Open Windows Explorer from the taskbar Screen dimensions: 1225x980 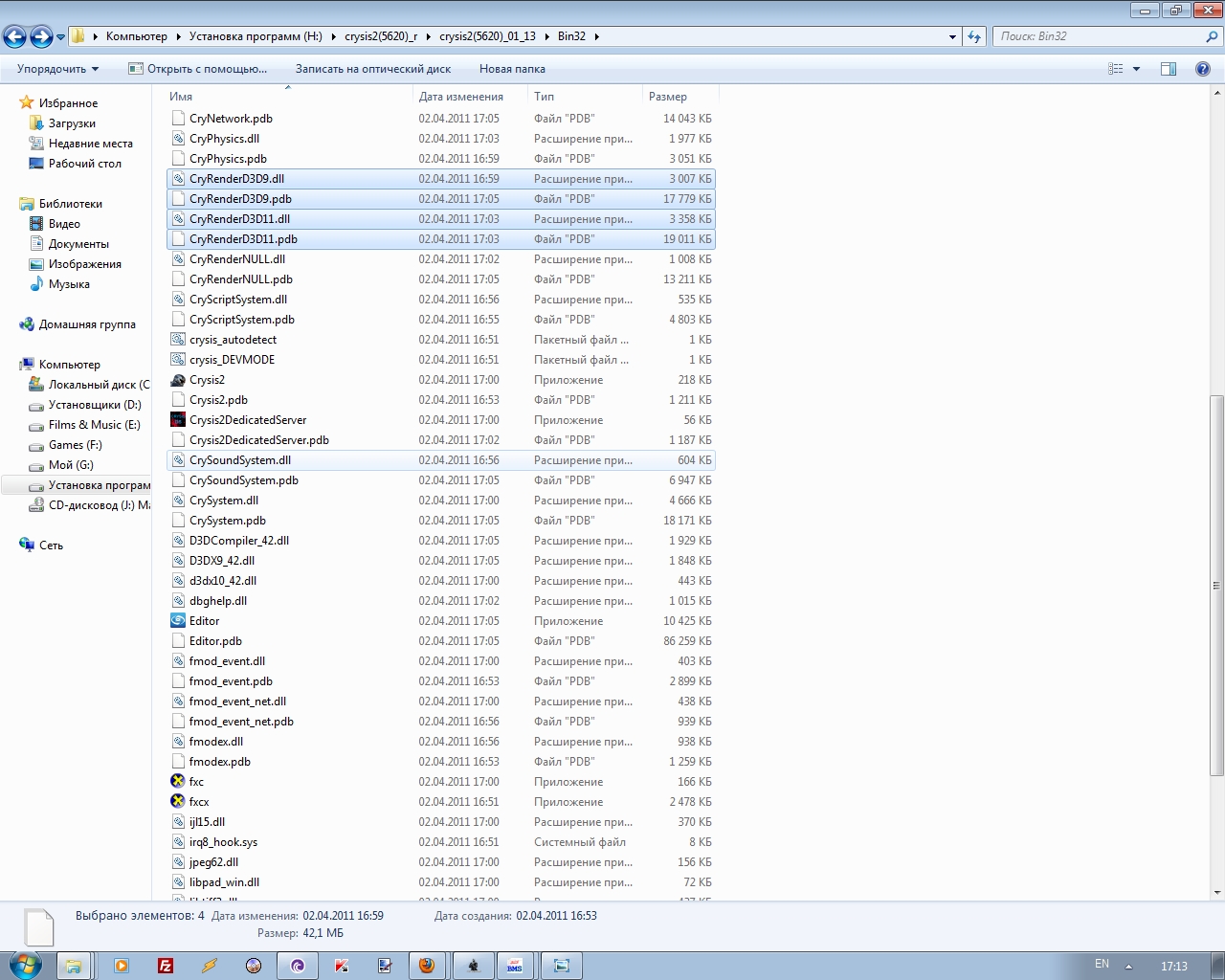point(74,966)
